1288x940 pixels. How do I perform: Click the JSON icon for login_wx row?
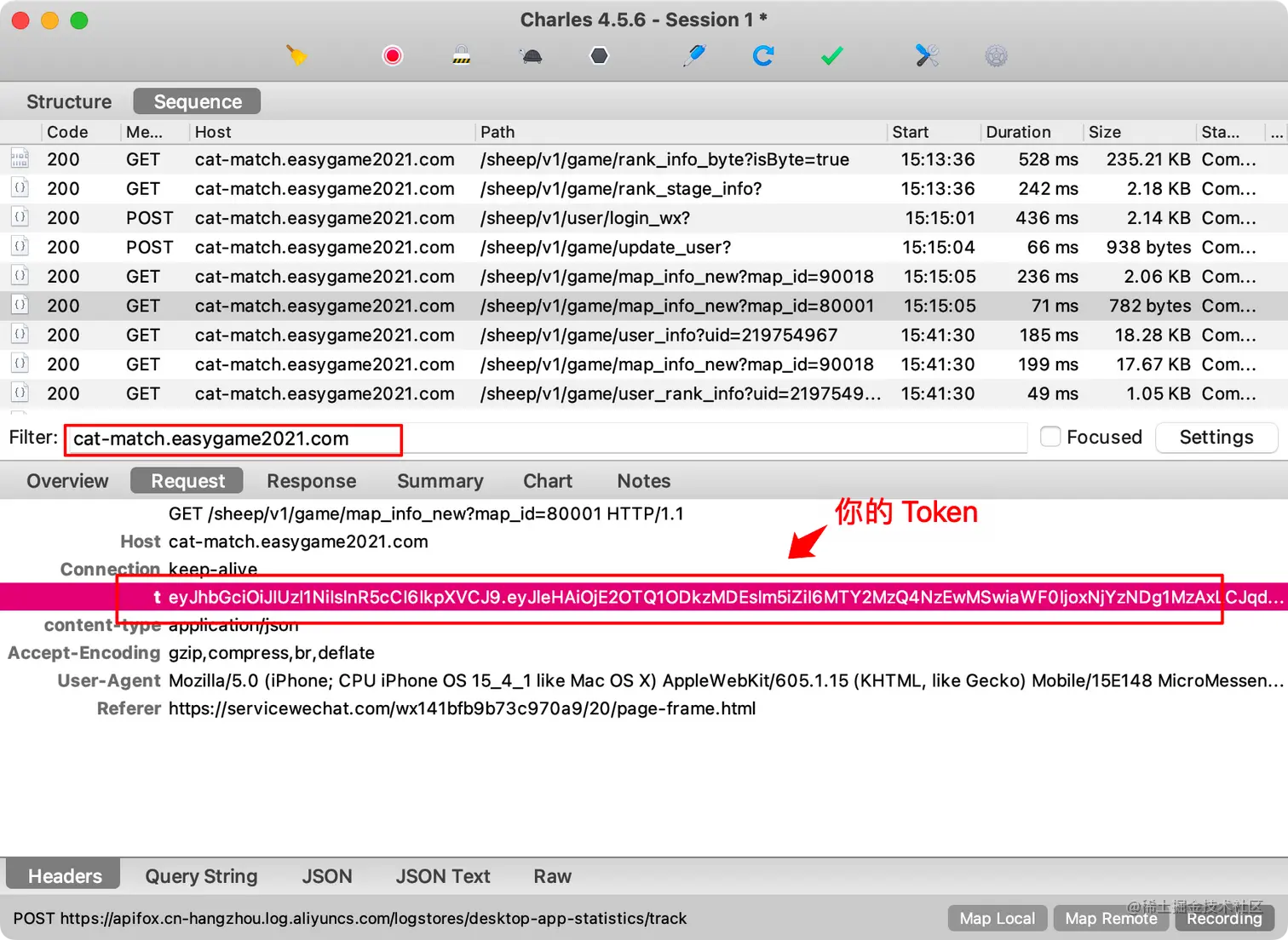pos(20,217)
